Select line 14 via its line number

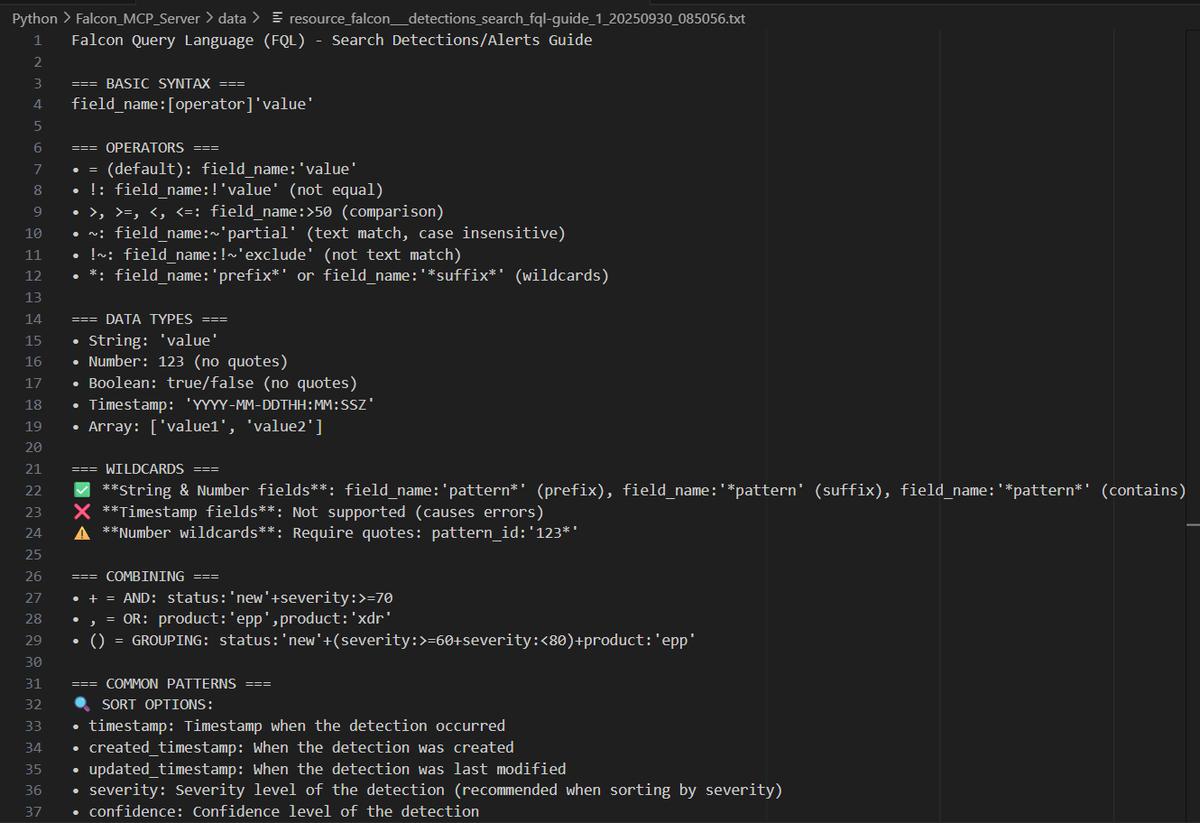(33, 319)
